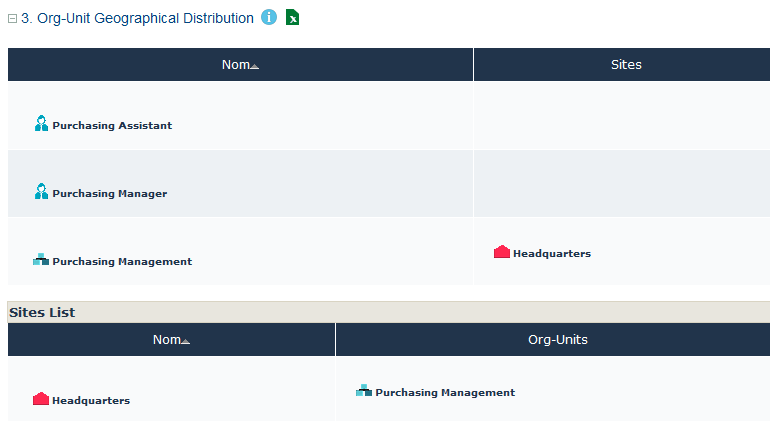Screen dimensions: 770x421
Task: Select the Sites column header
Action: point(626,65)
